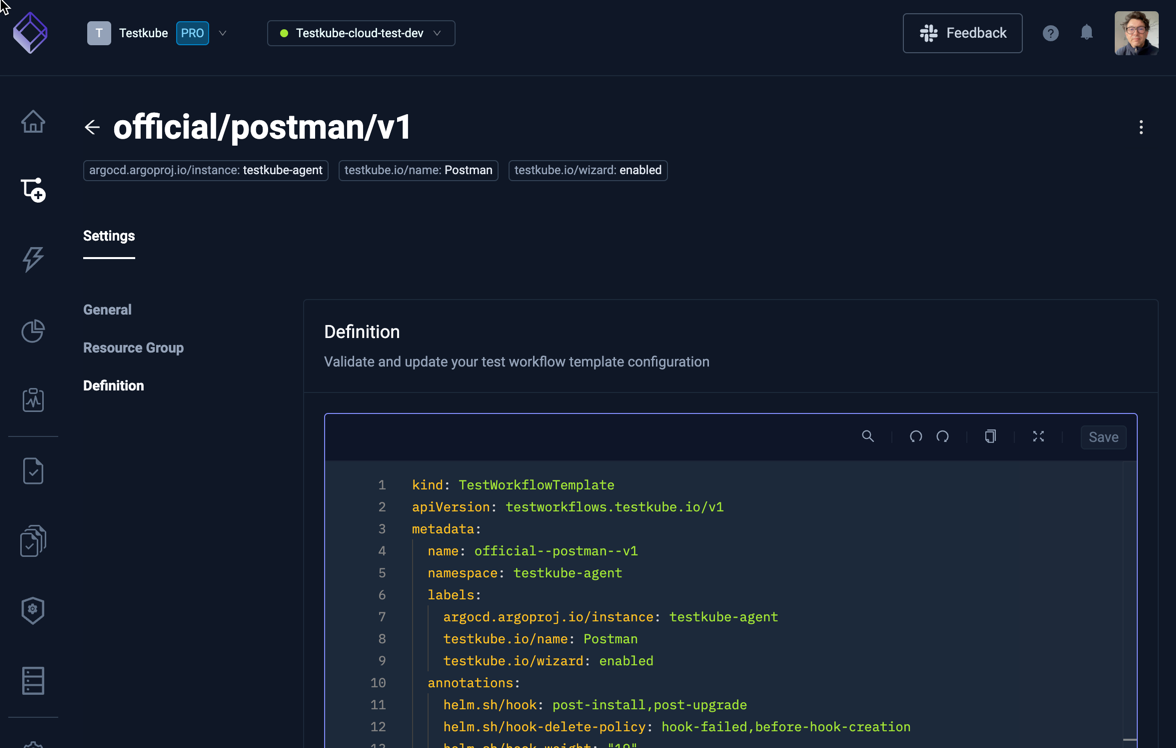Open the notifications bell
Image resolution: width=1176 pixels, height=748 pixels.
click(1086, 33)
